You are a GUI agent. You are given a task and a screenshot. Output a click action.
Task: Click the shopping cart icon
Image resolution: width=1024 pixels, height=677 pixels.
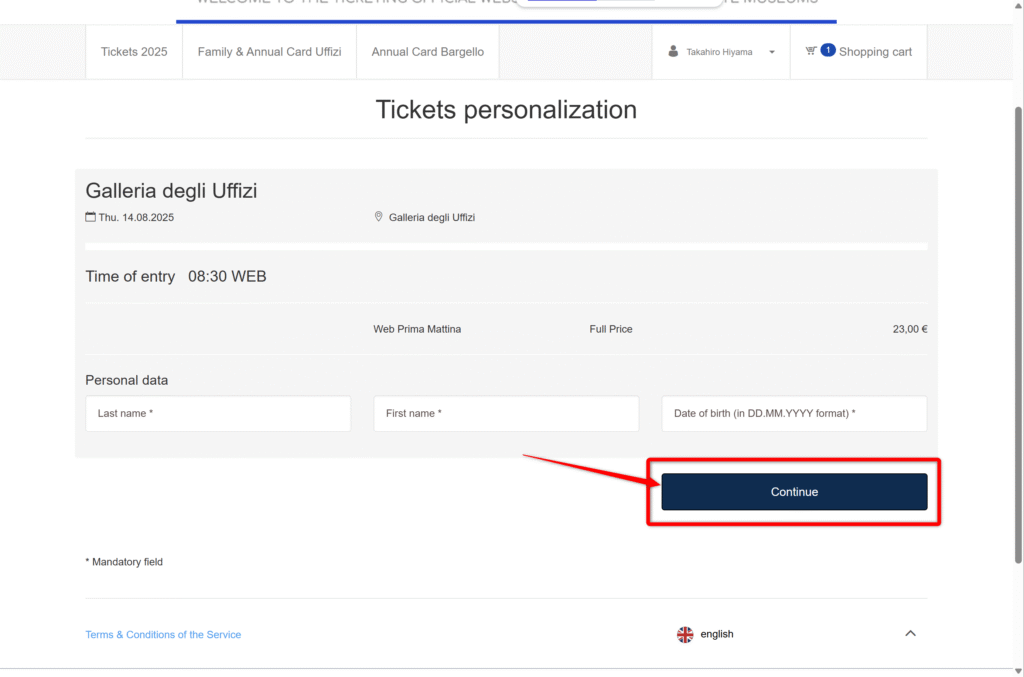click(x=810, y=51)
